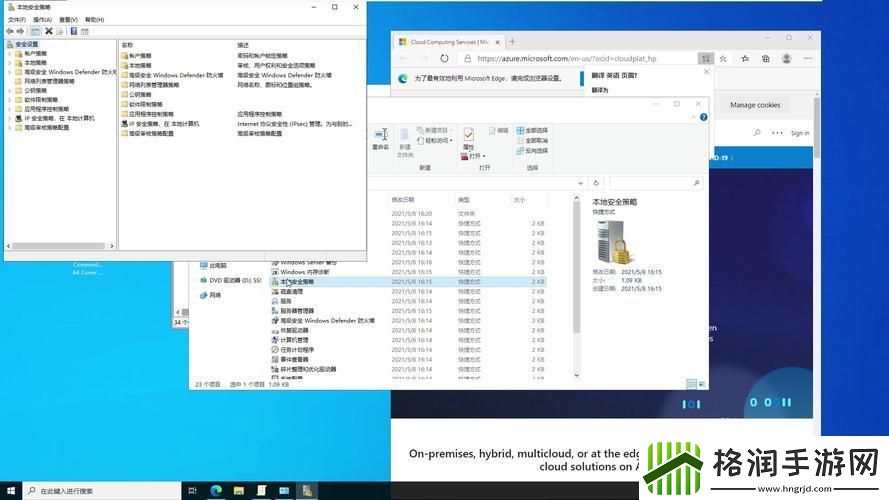The height and width of the screenshot is (500, 889).
Task: Click 全部取消 select none in ribbon
Action: [x=532, y=141]
